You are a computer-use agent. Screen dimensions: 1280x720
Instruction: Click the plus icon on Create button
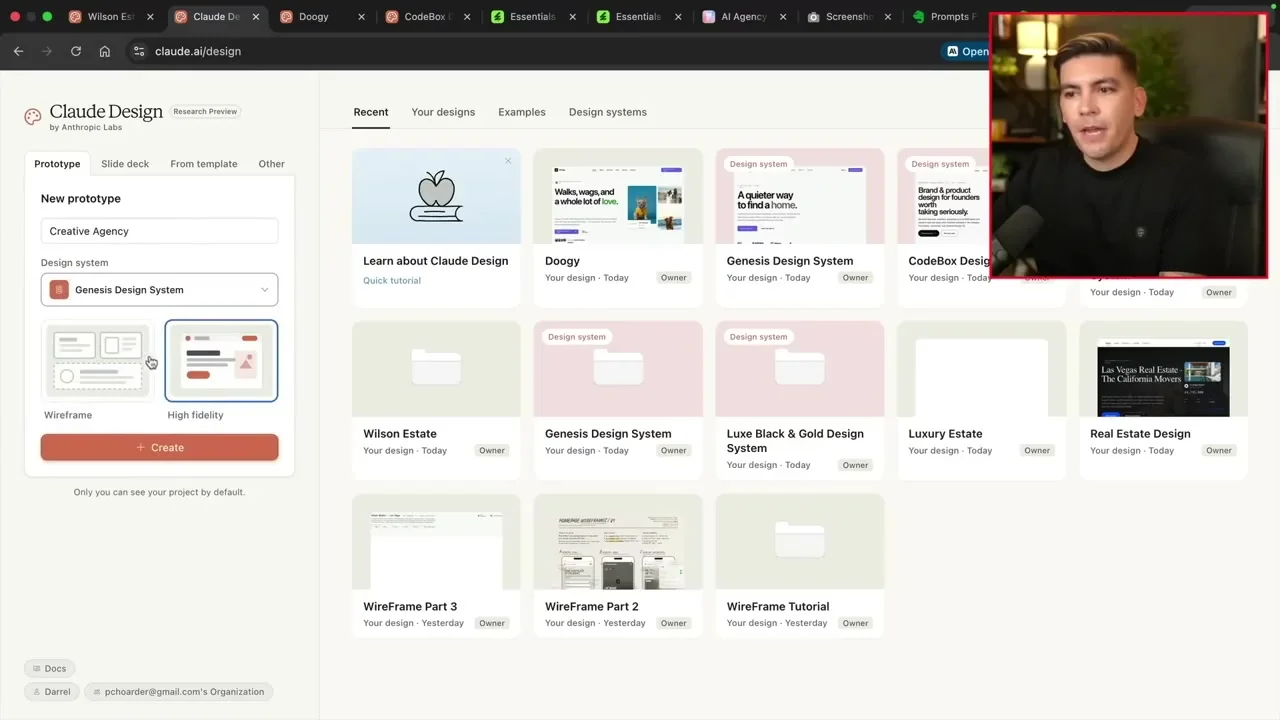coord(141,448)
